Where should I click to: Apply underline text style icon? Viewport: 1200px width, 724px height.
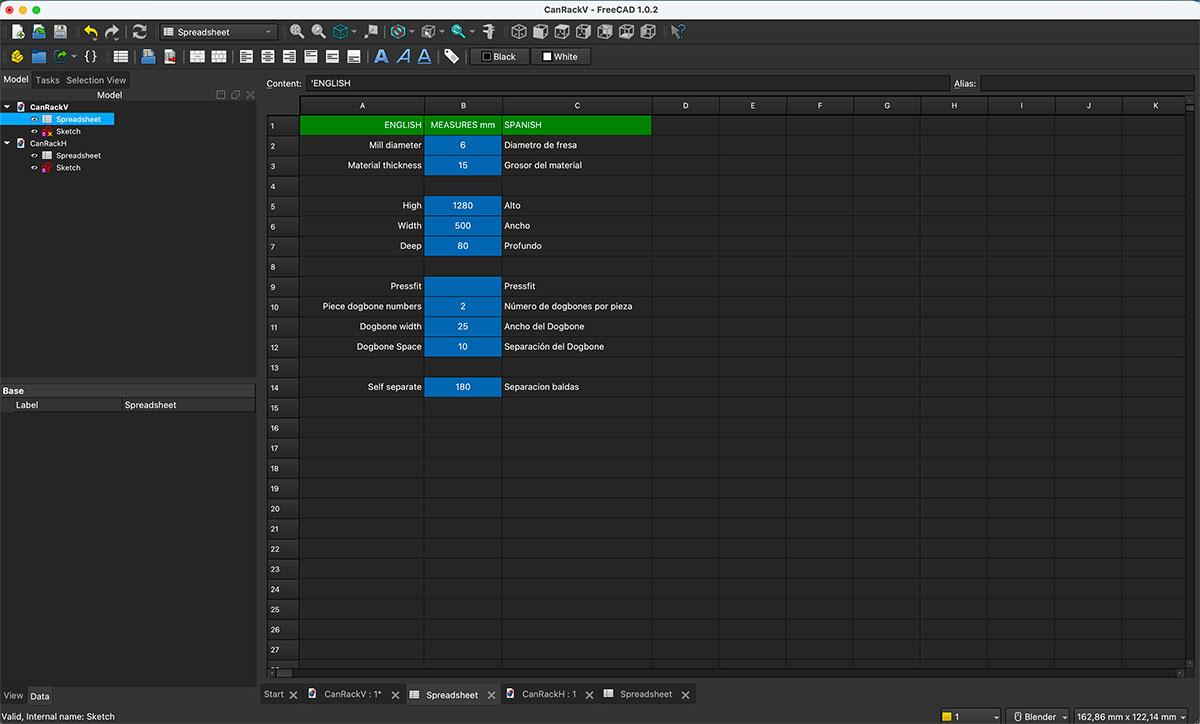[425, 57]
